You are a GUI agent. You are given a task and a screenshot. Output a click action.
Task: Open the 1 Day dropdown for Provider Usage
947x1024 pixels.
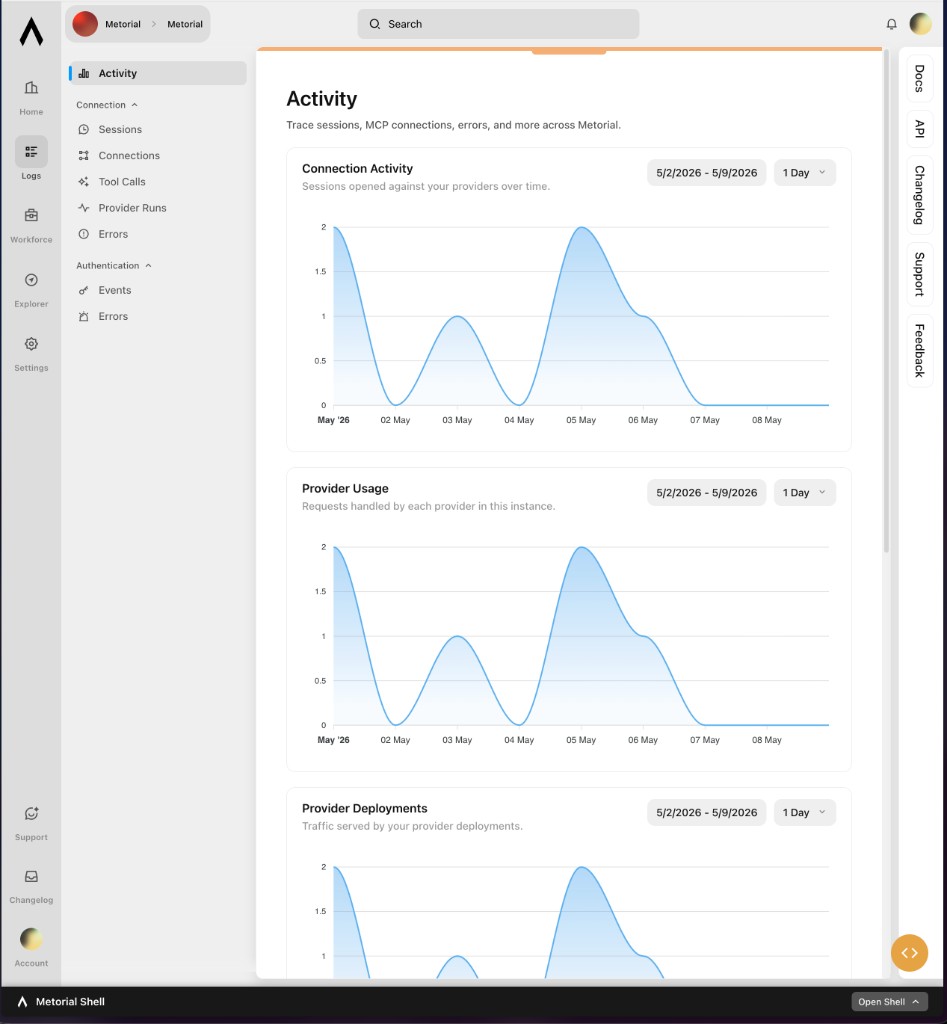click(804, 492)
